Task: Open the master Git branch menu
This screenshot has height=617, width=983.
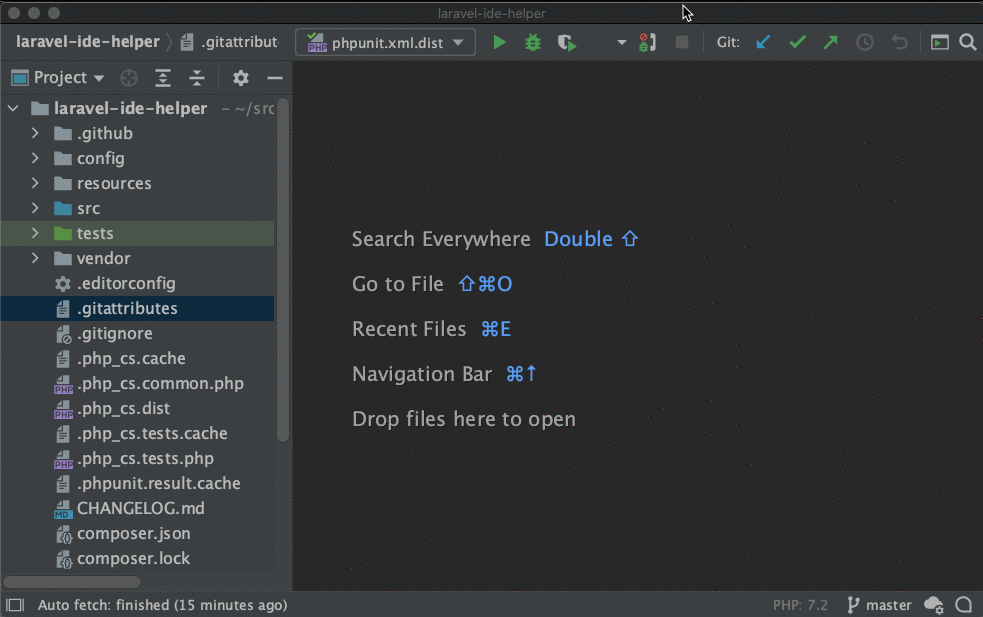Action: click(x=879, y=605)
